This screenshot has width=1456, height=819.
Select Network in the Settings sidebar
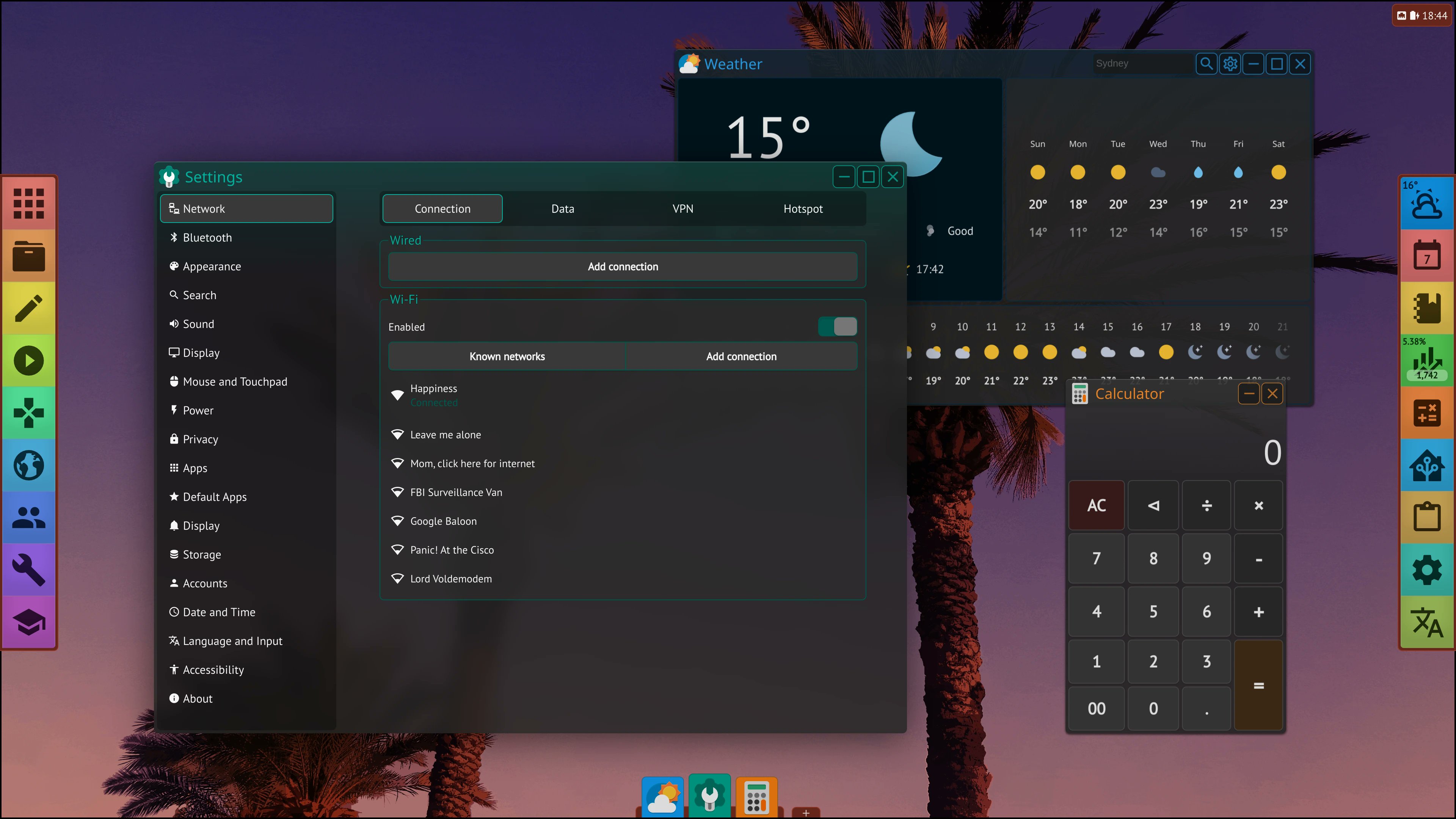pyautogui.click(x=246, y=209)
